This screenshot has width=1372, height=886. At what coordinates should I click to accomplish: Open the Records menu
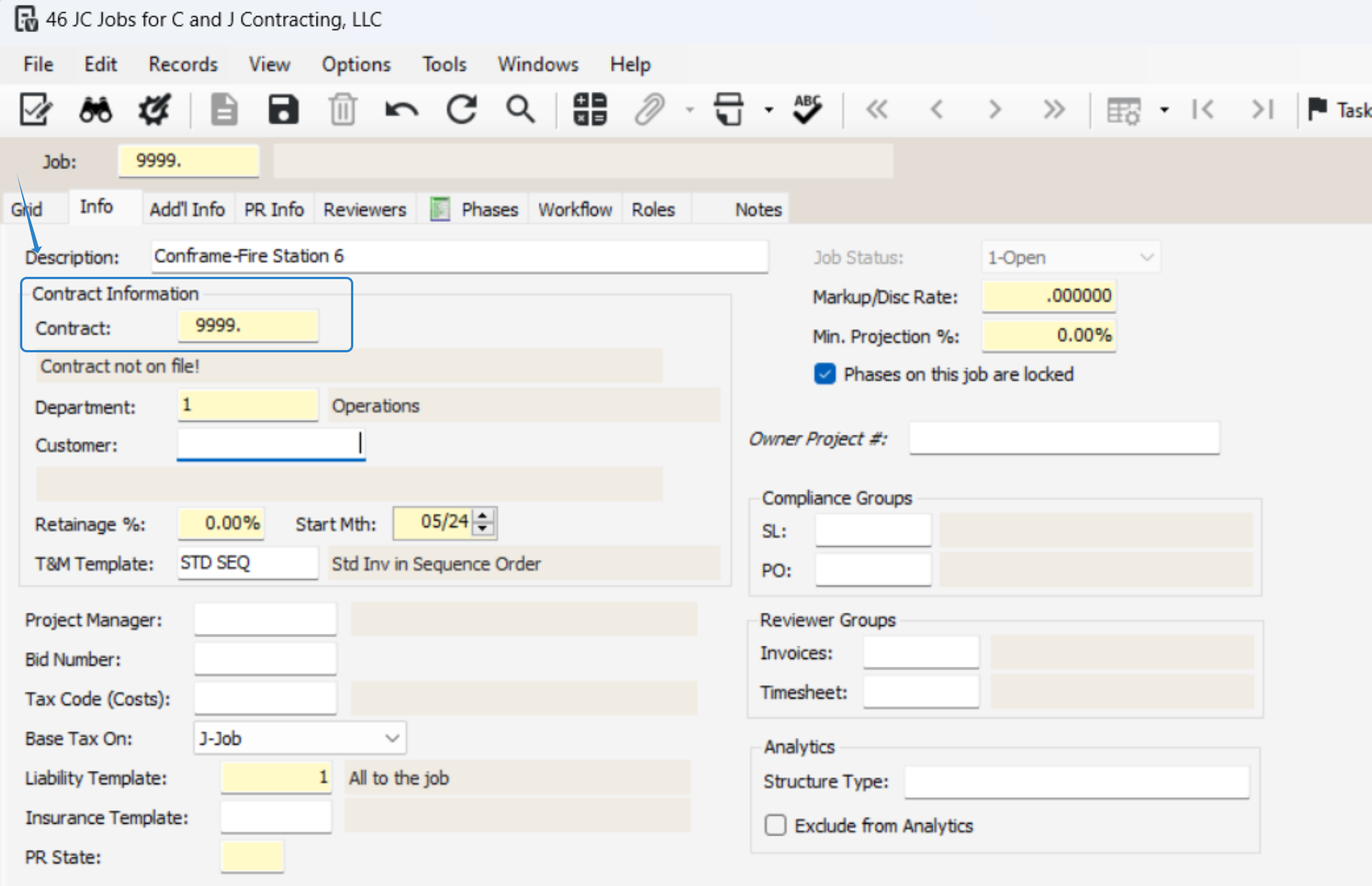tap(183, 65)
